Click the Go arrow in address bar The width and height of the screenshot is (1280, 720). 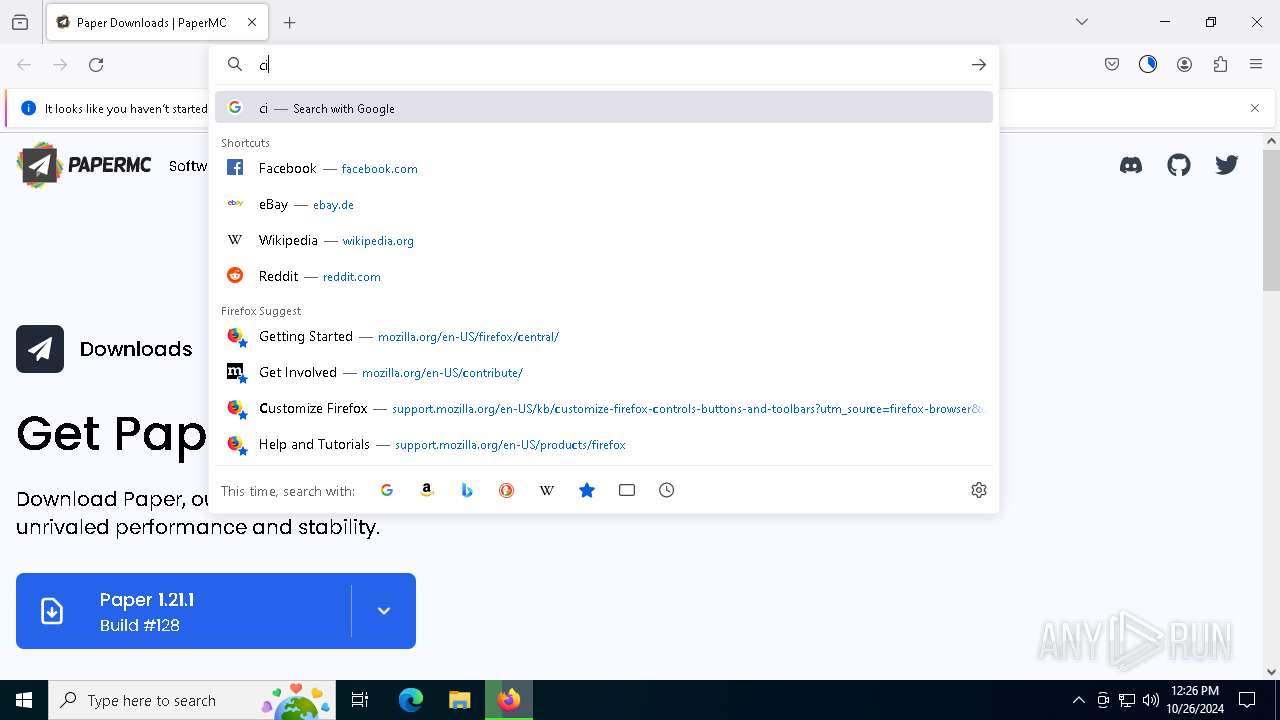click(978, 64)
